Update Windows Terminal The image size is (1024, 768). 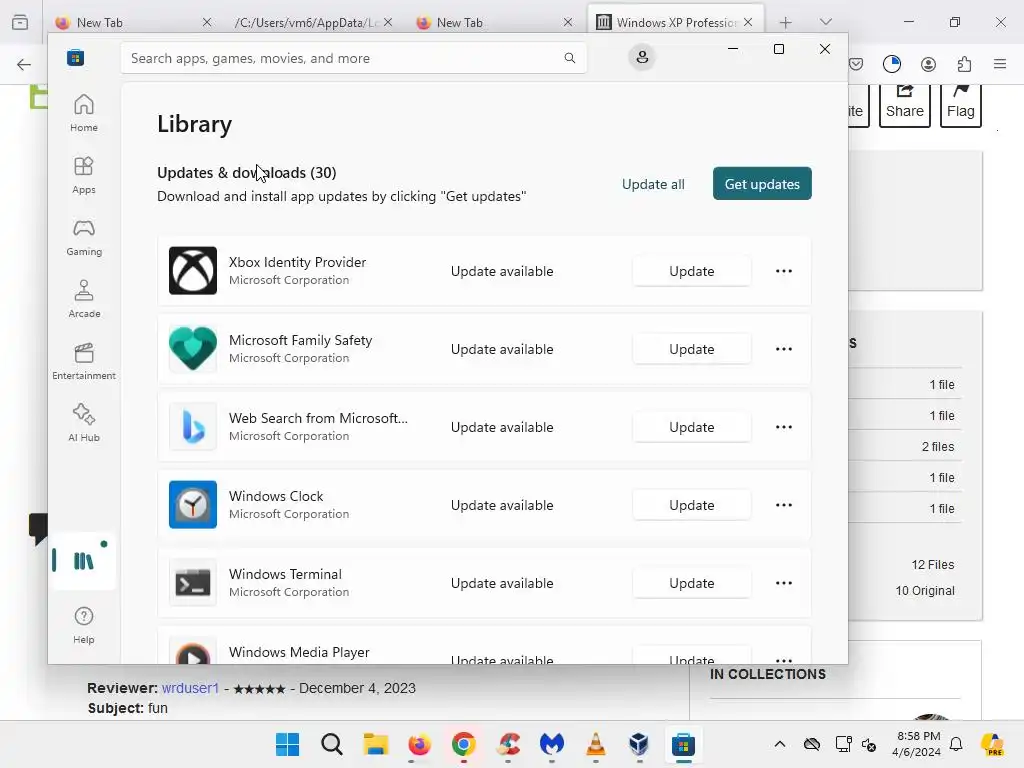pos(692,583)
